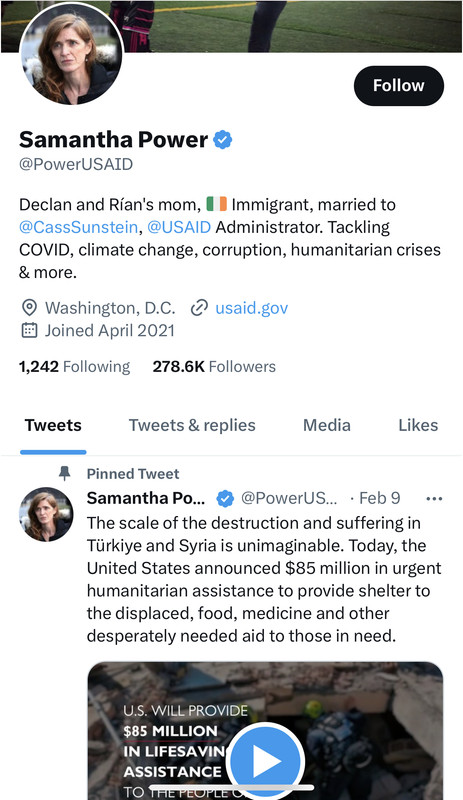Select the Tweets tab
The image size is (463, 800).
(53, 426)
